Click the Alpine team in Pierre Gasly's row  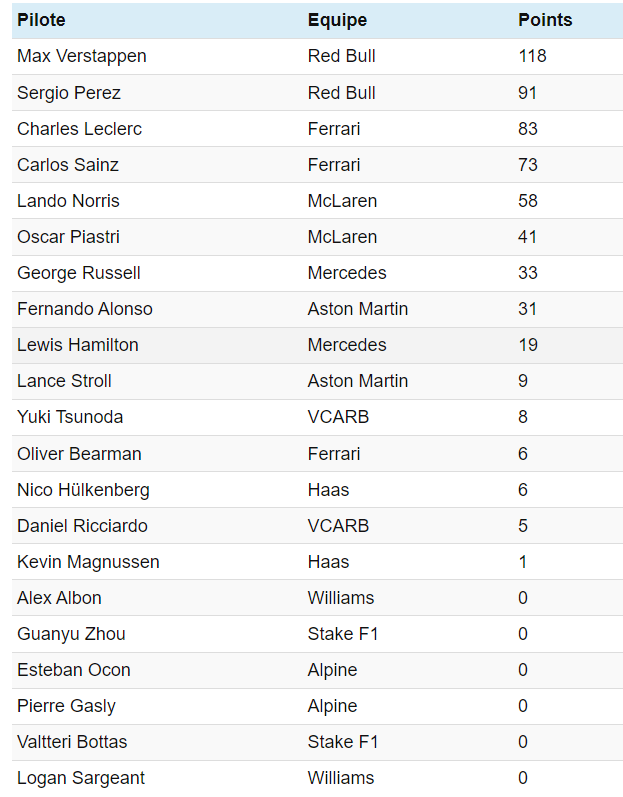click(332, 706)
